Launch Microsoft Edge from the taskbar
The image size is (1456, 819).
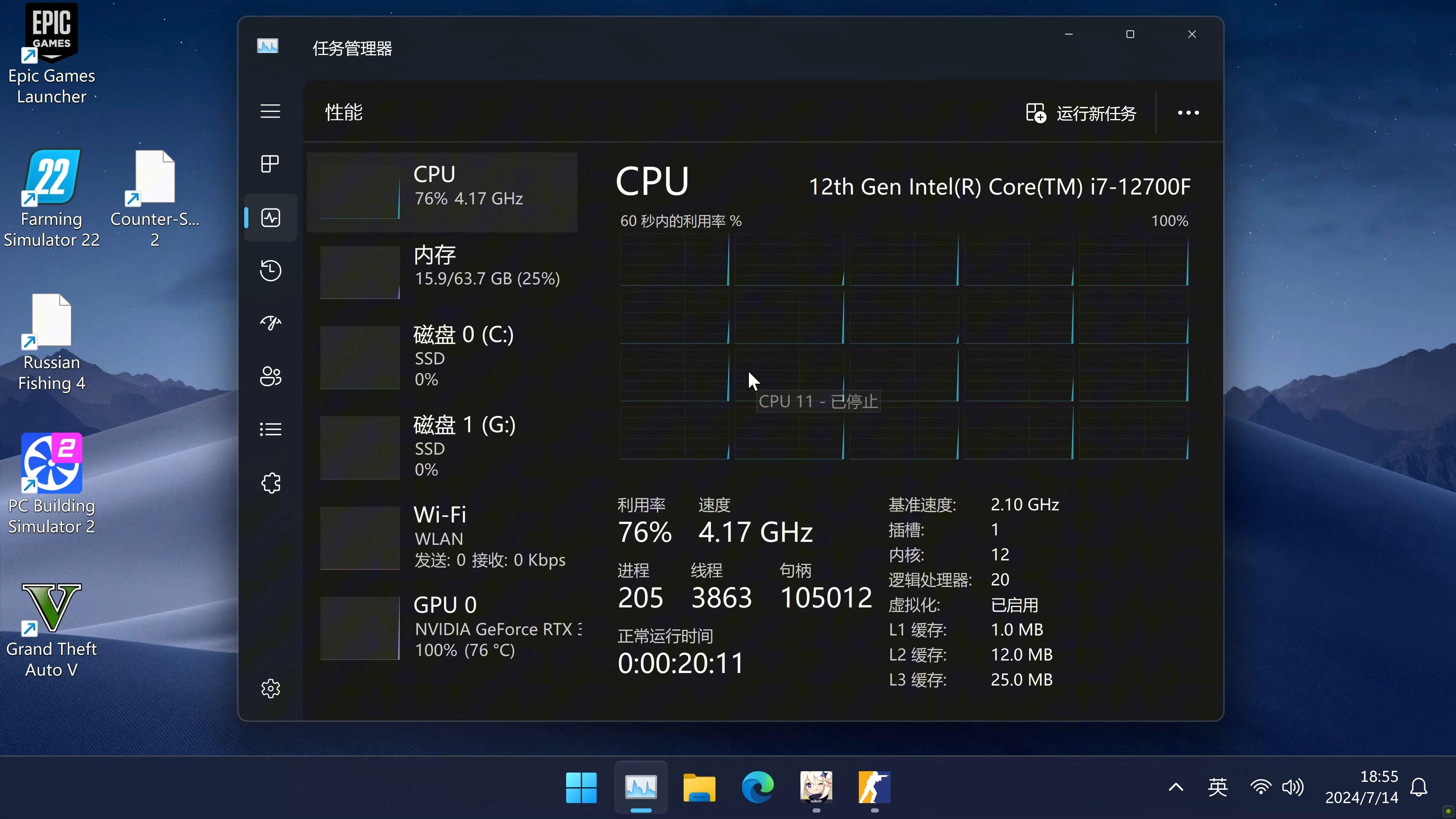tap(758, 788)
